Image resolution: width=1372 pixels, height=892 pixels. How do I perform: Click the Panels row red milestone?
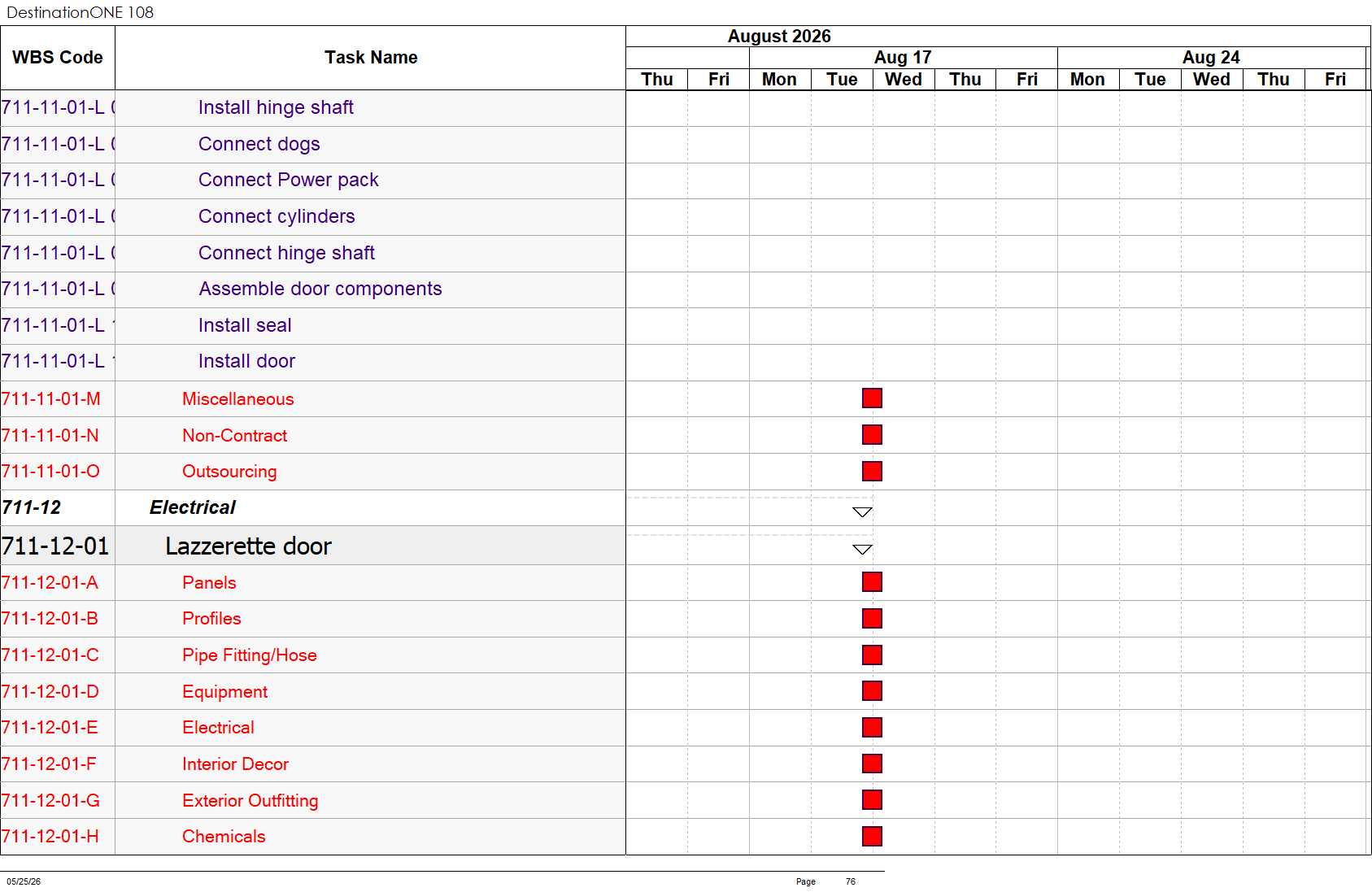coord(872,582)
